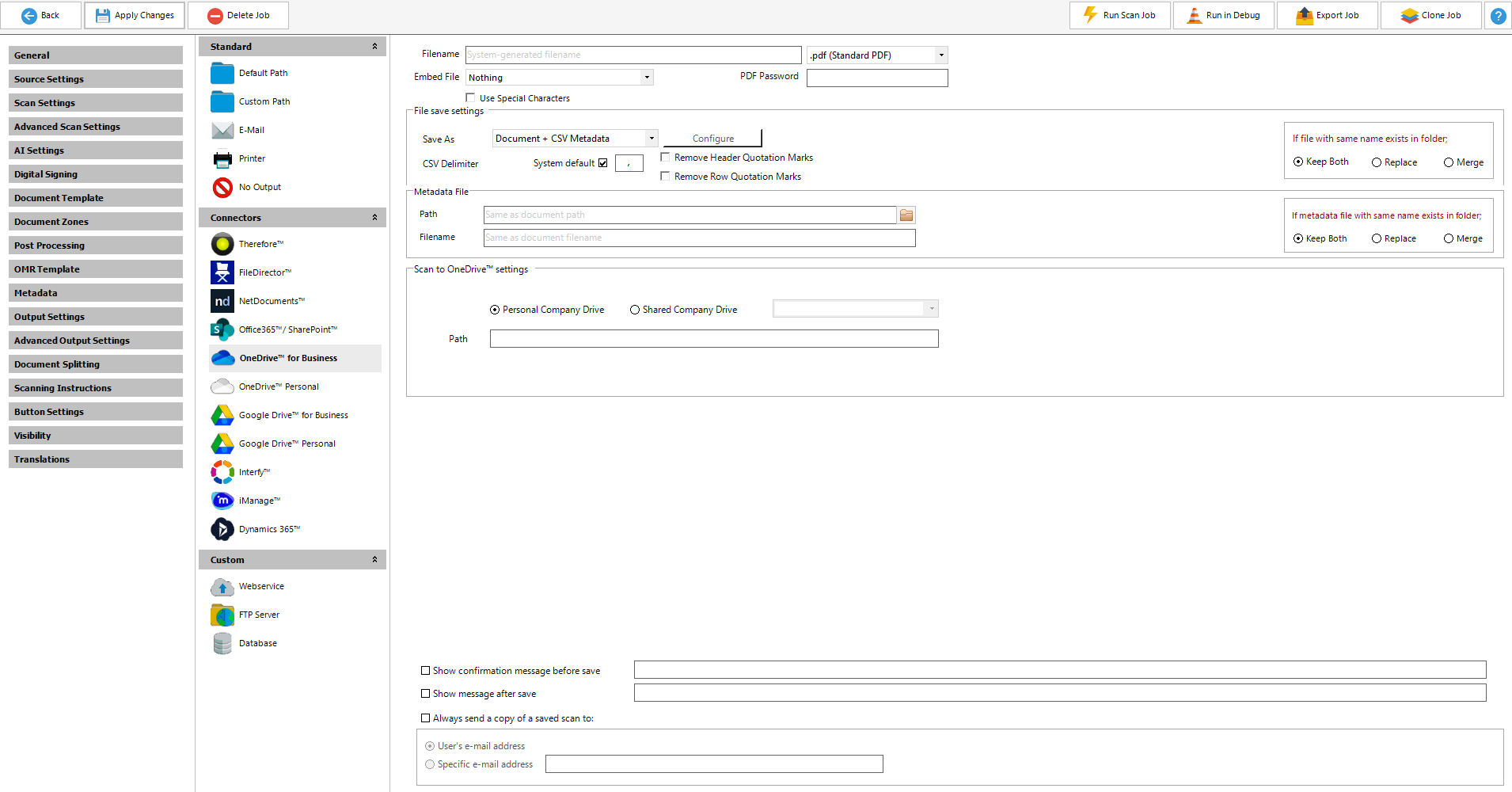Screen dimensions: 1512x792
Task: Open the Save As dropdown
Action: (652, 139)
